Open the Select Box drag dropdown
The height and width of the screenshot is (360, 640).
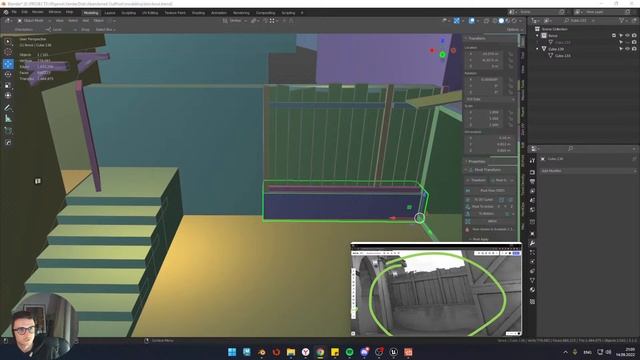click(105, 29)
